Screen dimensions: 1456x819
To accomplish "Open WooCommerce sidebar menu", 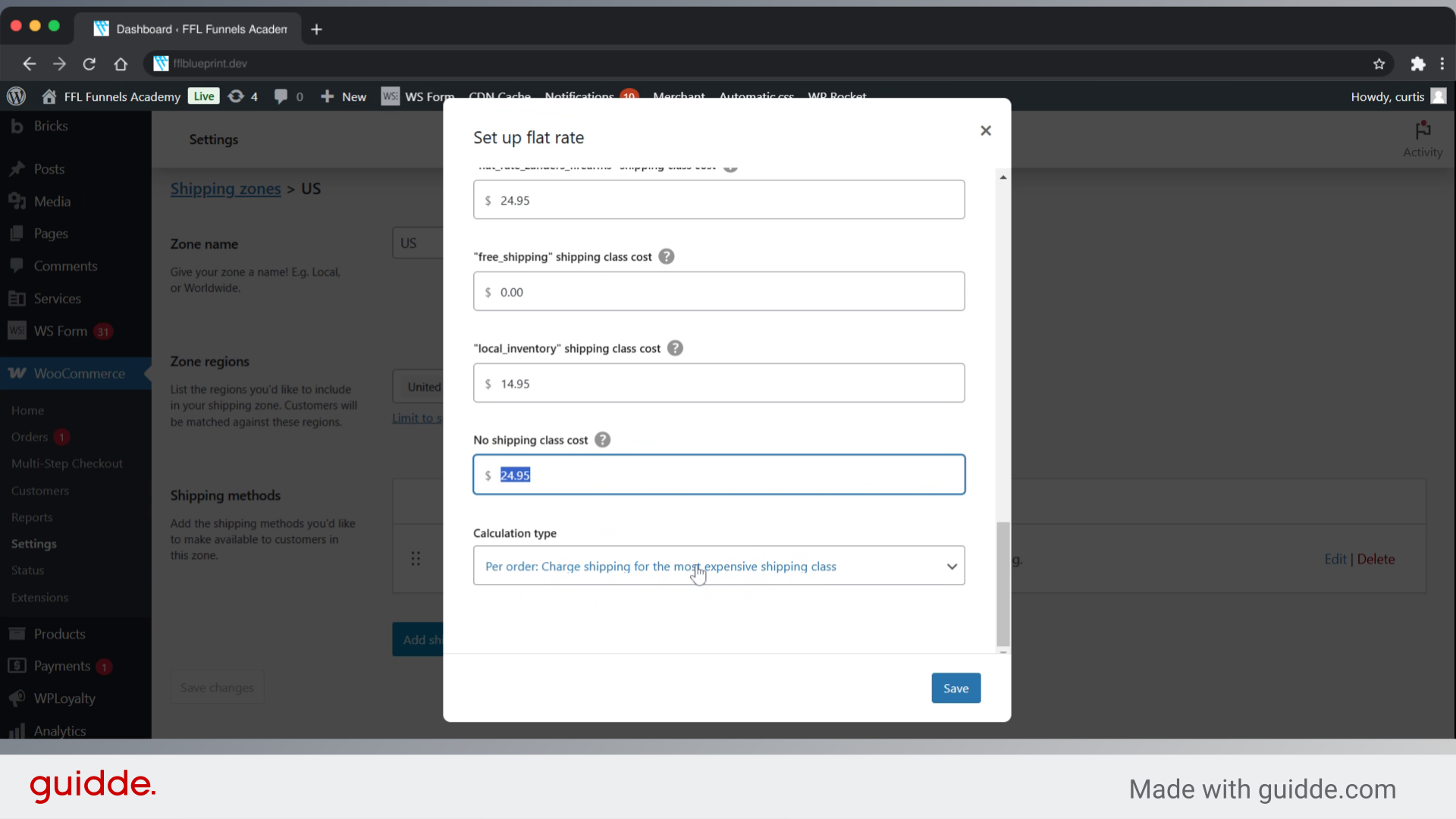I will pos(76,373).
